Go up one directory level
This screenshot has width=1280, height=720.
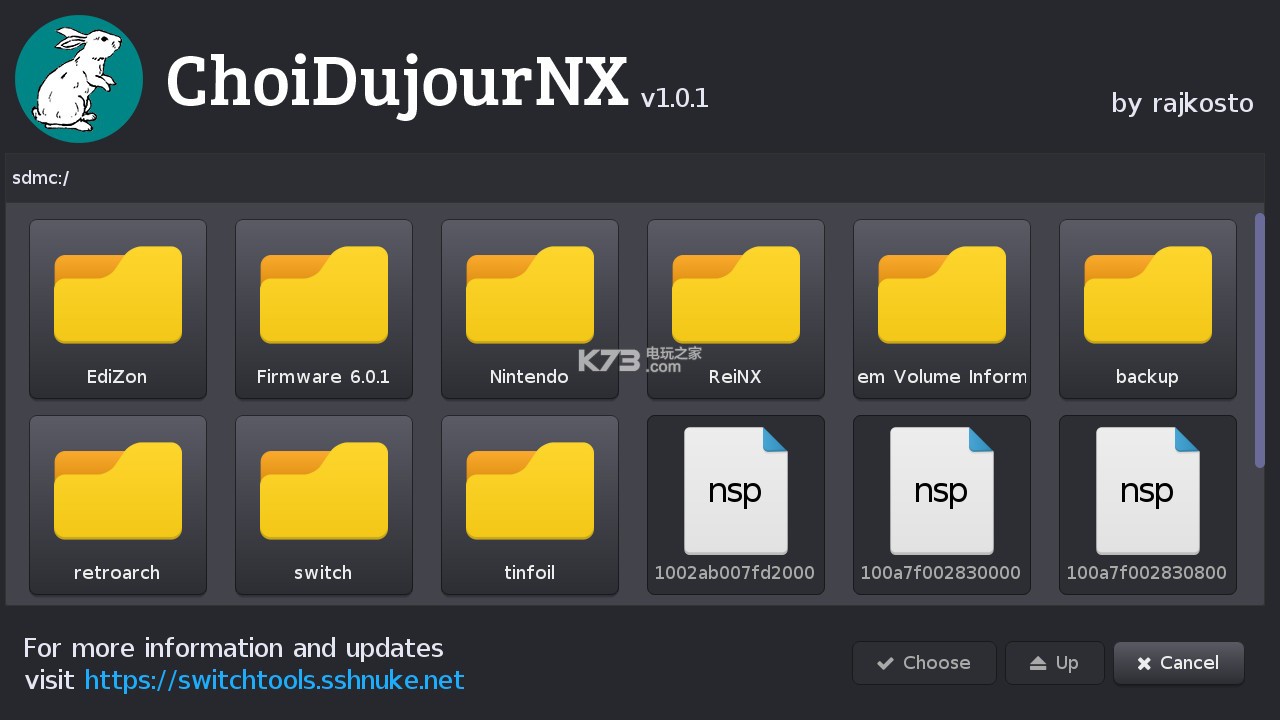click(x=1054, y=663)
